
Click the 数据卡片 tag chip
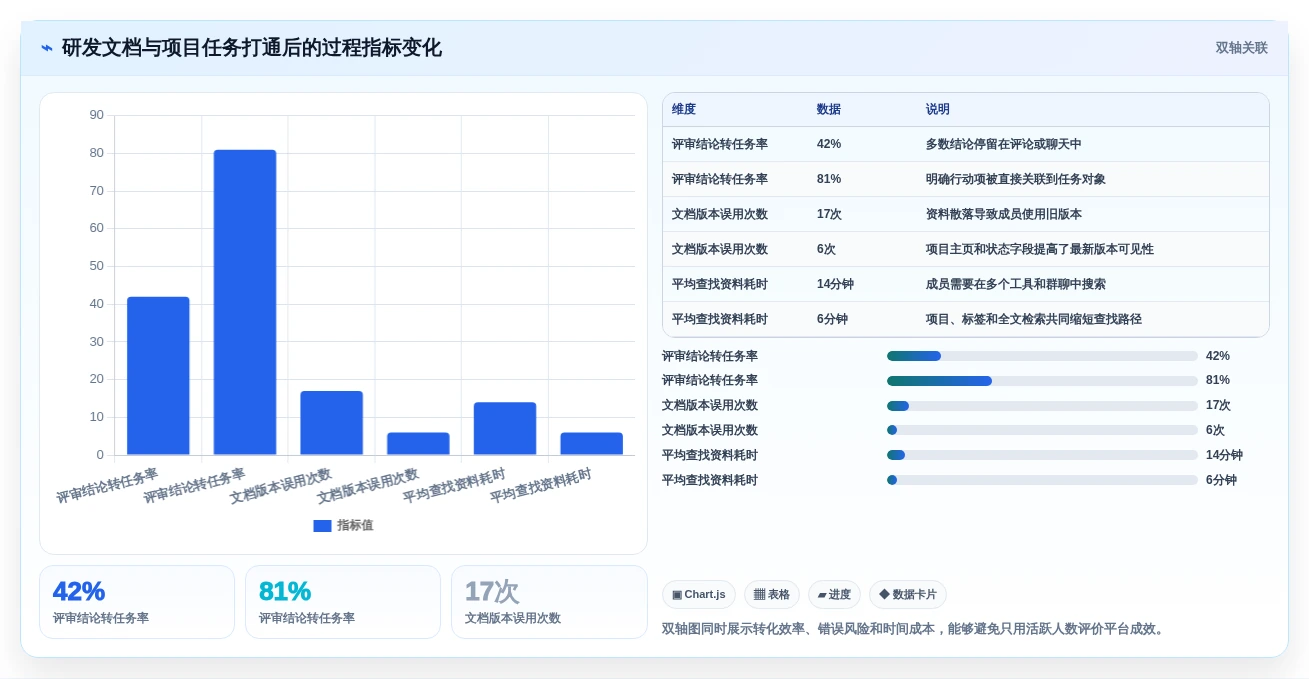click(x=908, y=594)
